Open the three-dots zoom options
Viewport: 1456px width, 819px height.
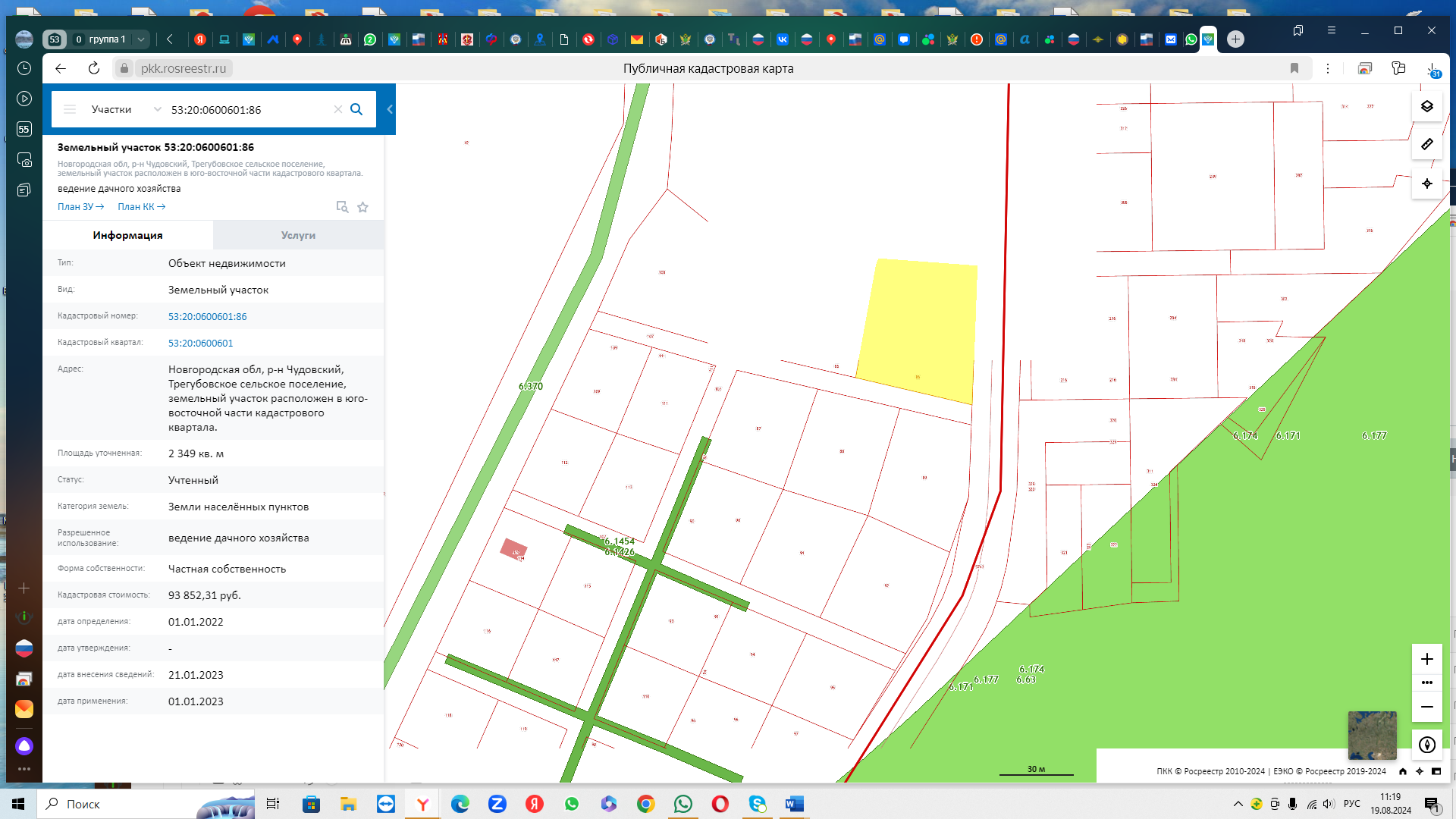[x=1426, y=682]
